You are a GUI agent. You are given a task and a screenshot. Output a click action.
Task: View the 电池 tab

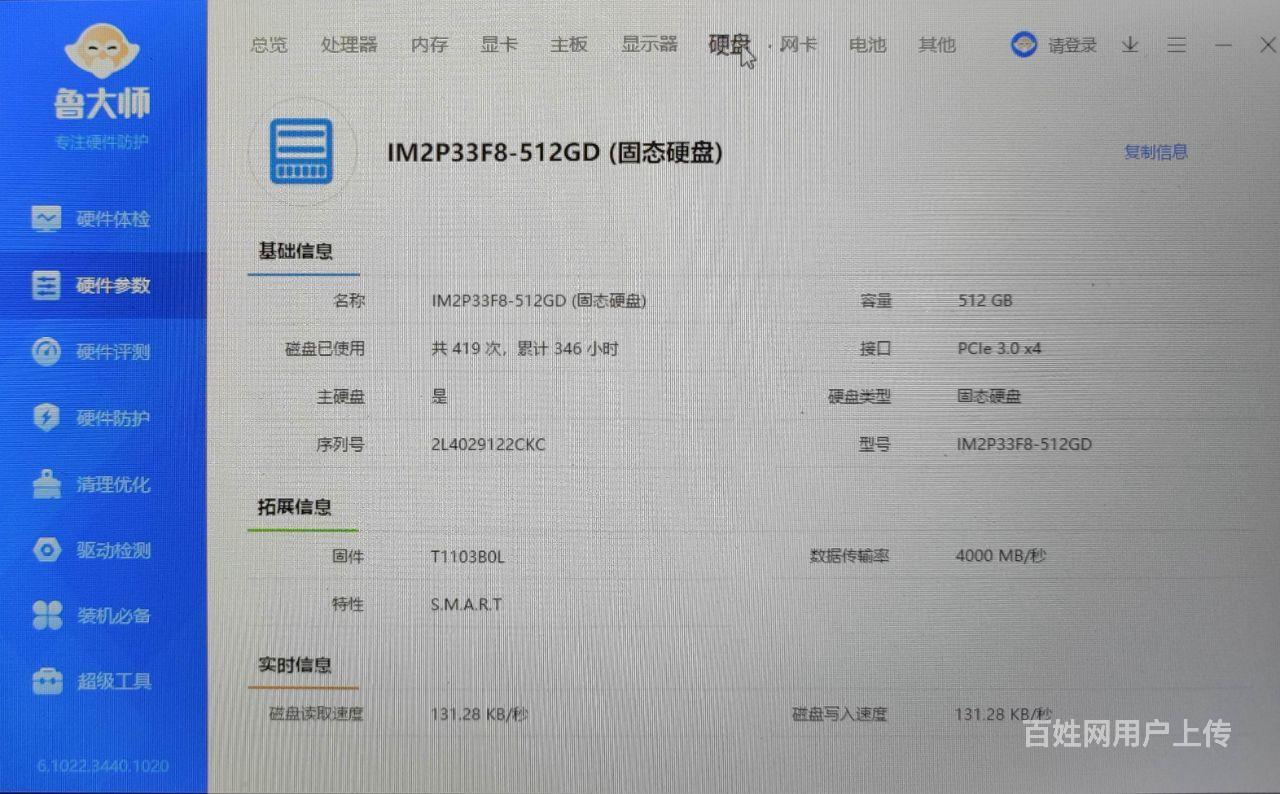pyautogui.click(x=867, y=45)
